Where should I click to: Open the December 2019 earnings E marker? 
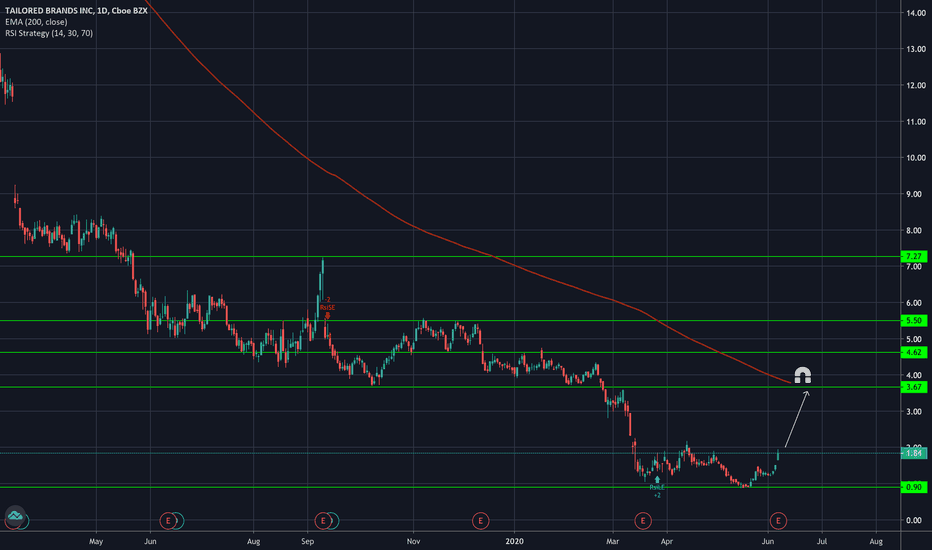(480, 521)
